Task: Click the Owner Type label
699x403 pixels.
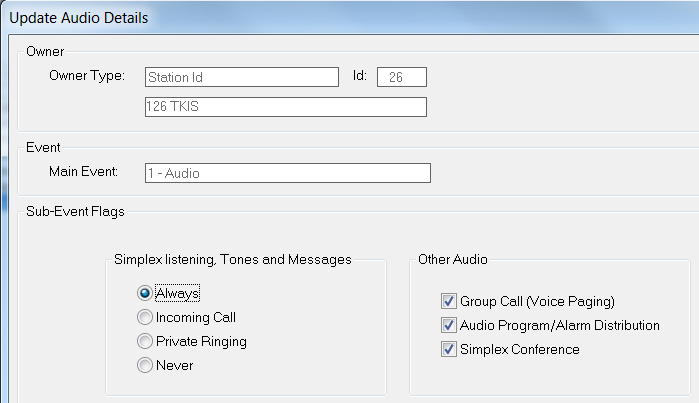Action: point(86,75)
